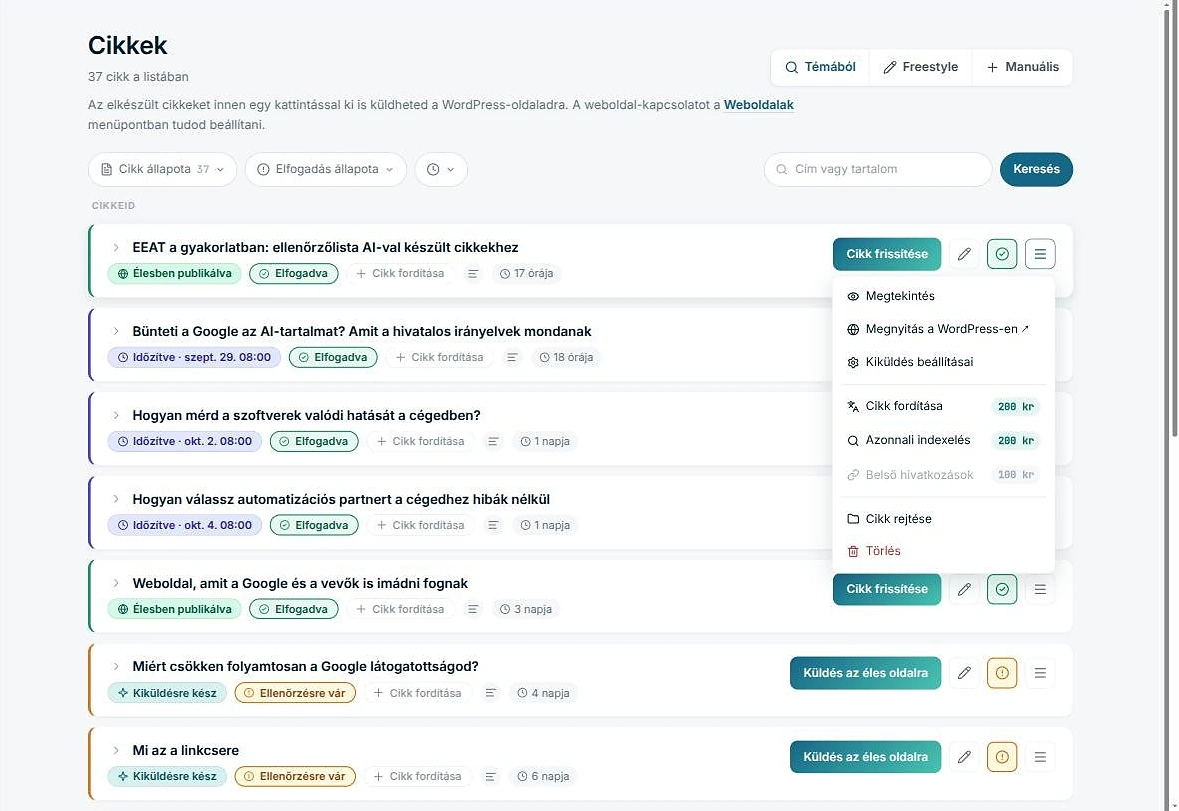Select Megtekintés from the open menu
Image resolution: width=1179 pixels, height=811 pixels.
[944, 296]
